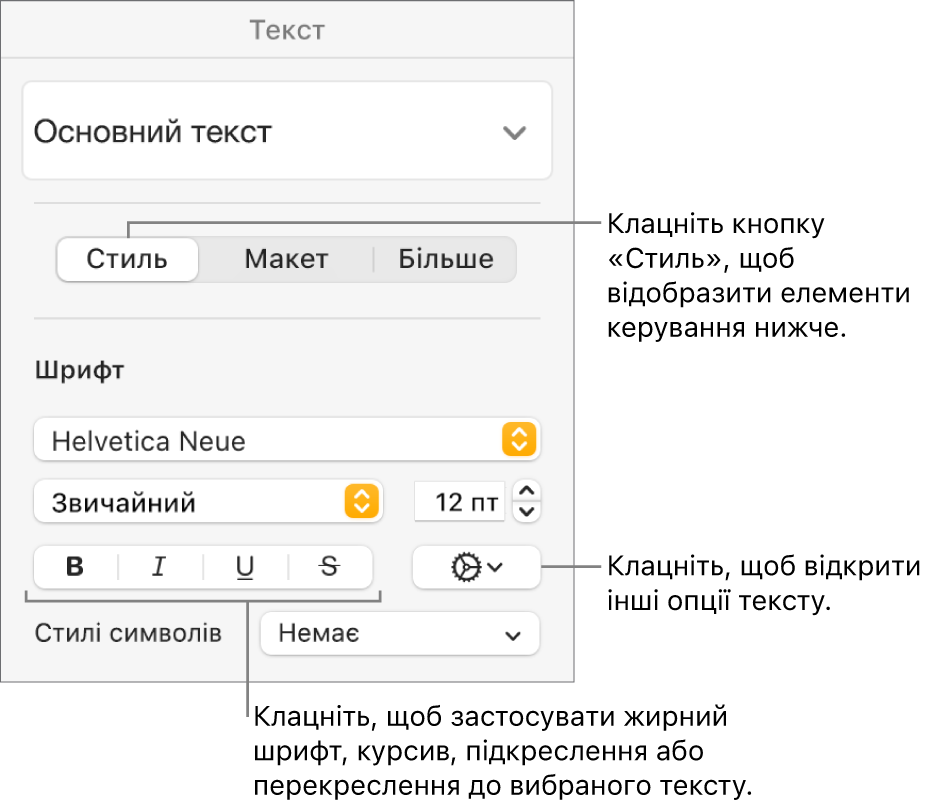Click the Шрифт section heading

click(x=80, y=372)
